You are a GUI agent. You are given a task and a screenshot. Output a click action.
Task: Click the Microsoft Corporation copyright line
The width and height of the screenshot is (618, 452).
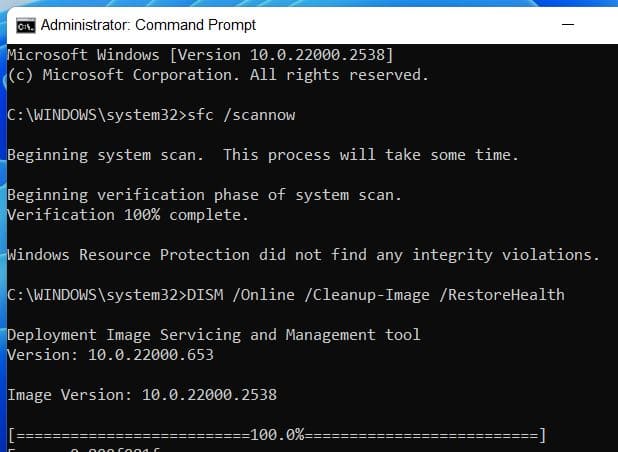[x=217, y=75]
